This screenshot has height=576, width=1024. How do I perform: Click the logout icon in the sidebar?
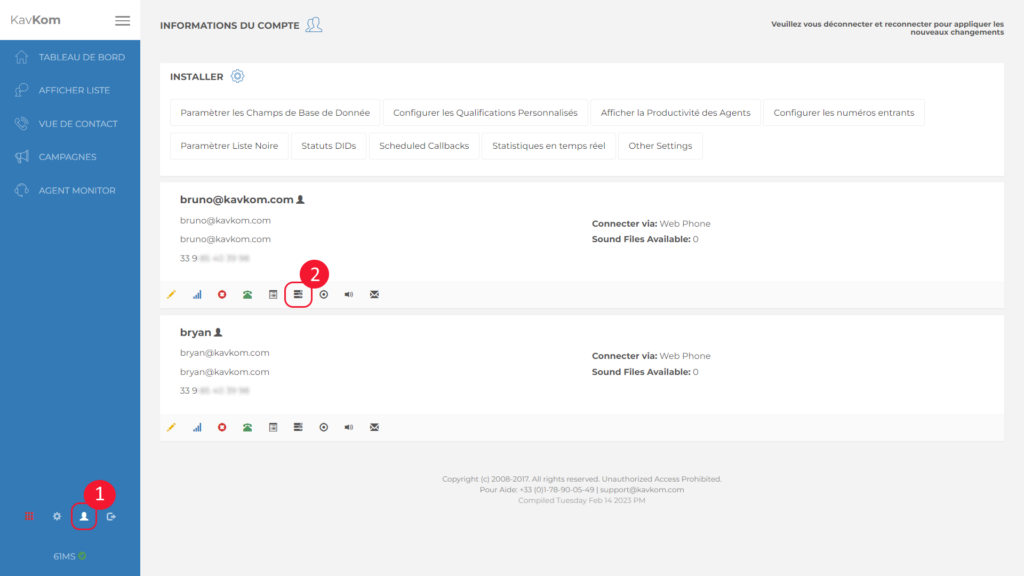click(x=111, y=515)
